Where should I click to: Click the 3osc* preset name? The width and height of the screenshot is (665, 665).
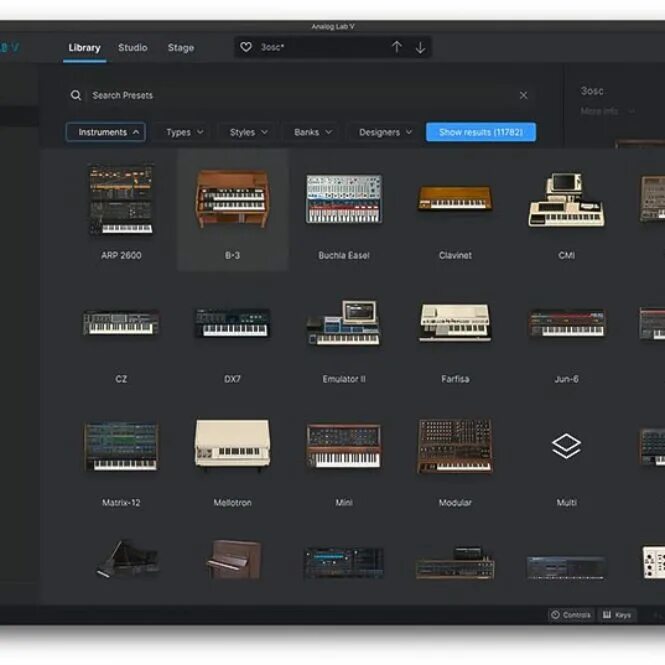(272, 47)
